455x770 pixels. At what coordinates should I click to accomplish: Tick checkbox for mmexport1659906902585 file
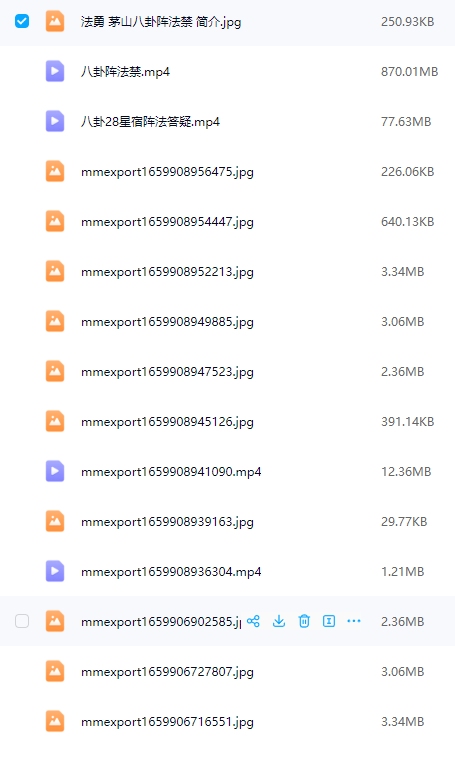[22, 621]
